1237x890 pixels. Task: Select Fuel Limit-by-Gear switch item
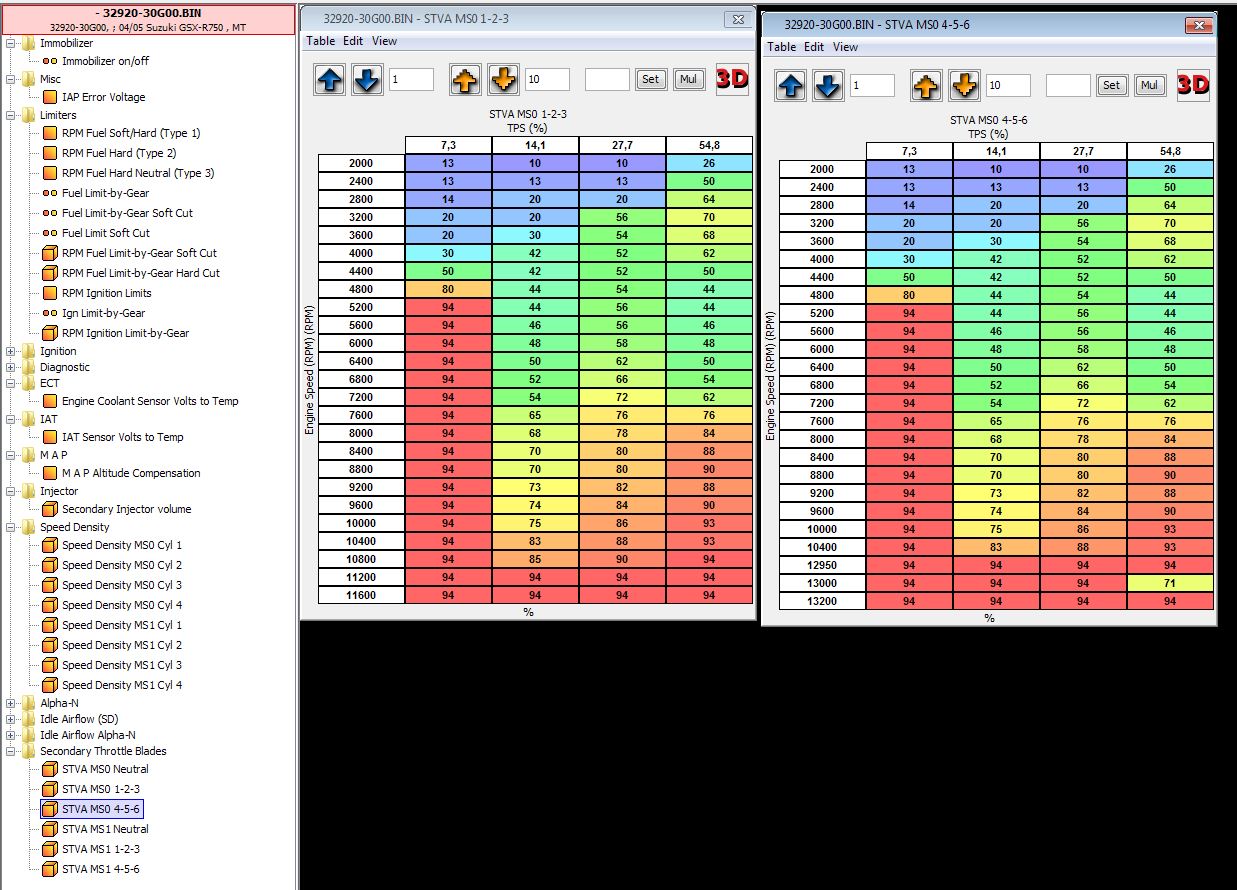(x=105, y=193)
